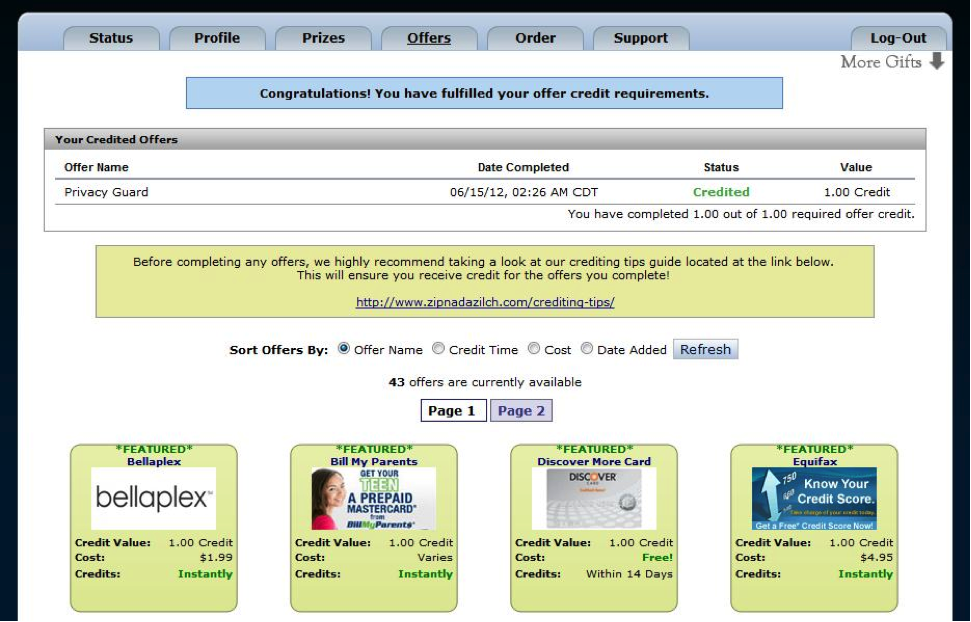This screenshot has width=971, height=622.
Task: Click the Congratulations message banner
Action: pyautogui.click(x=484, y=94)
